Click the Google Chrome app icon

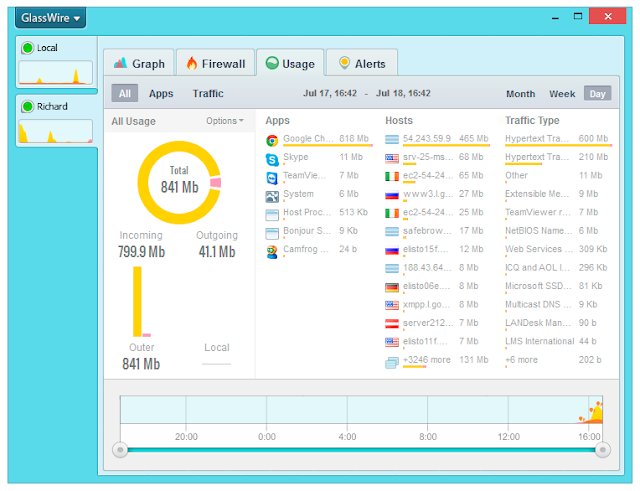tap(272, 141)
